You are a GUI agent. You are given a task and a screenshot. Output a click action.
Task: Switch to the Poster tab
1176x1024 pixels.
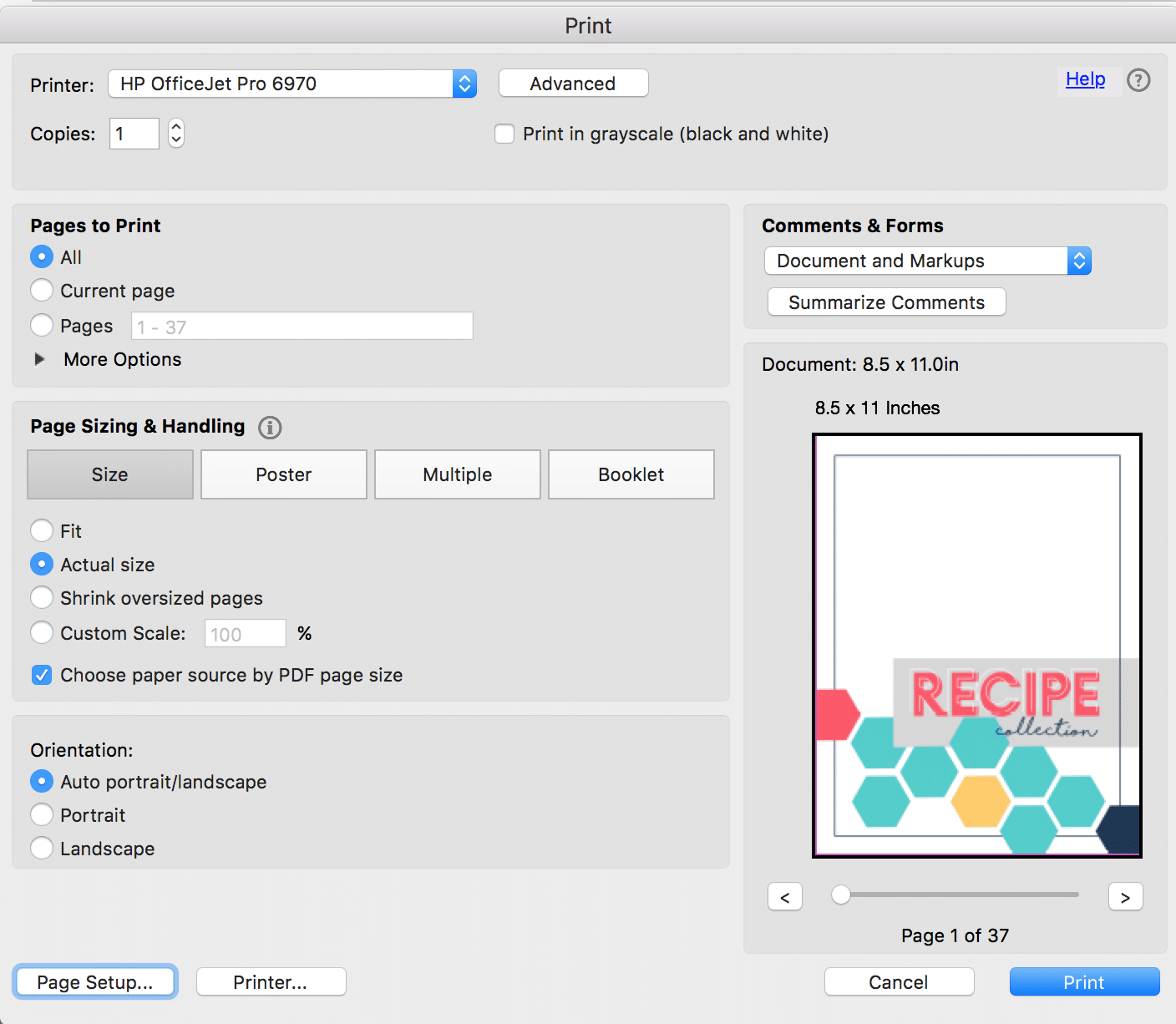(x=284, y=474)
